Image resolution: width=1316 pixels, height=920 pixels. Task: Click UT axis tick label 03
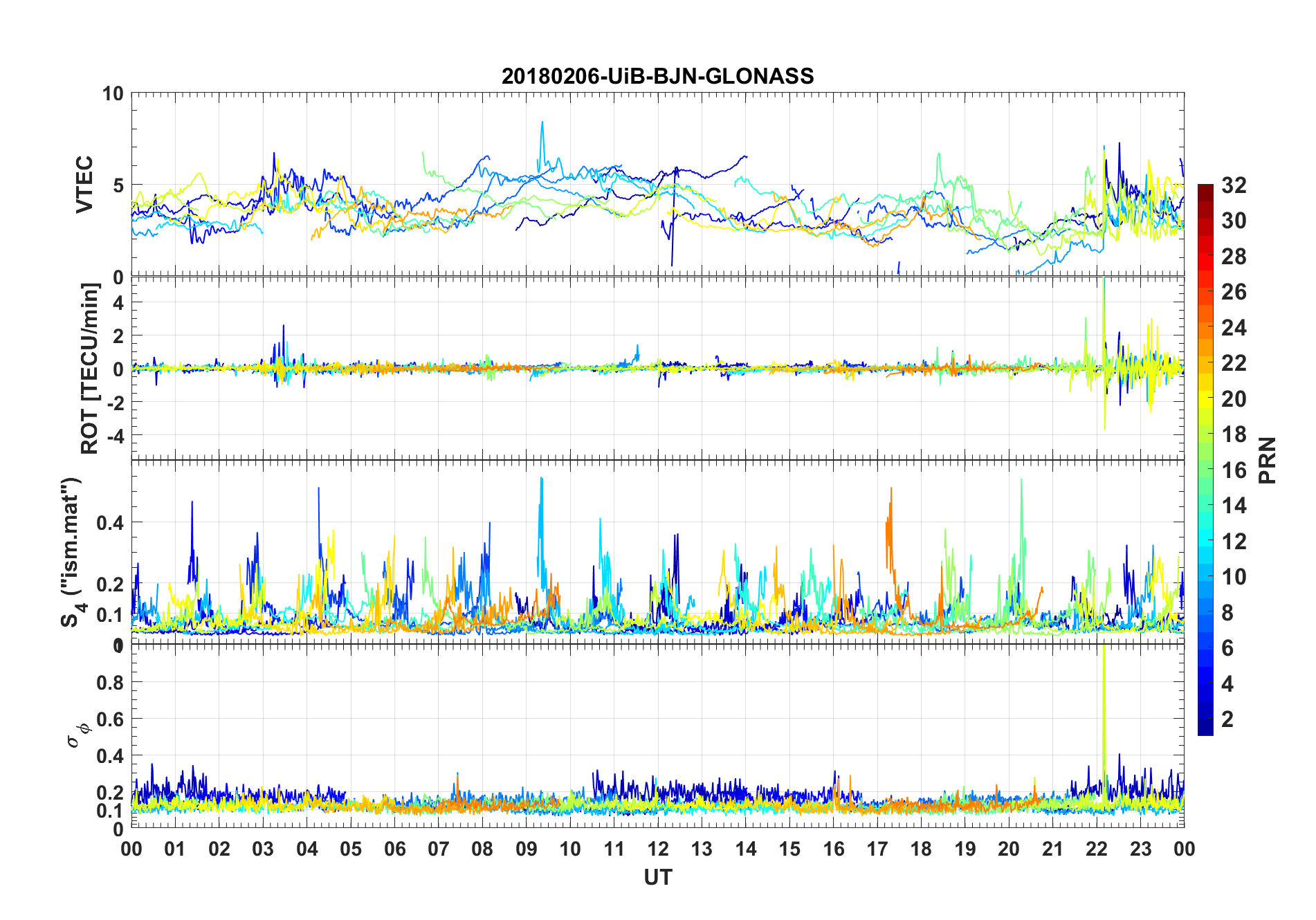(263, 849)
